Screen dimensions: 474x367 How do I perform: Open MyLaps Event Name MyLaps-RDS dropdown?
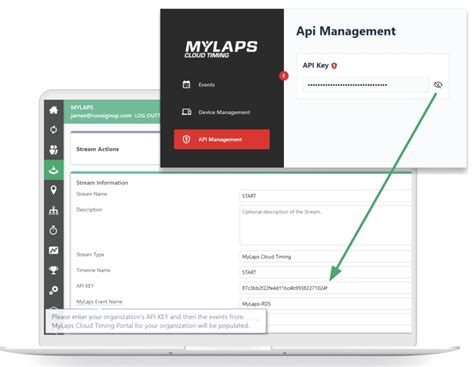pos(326,304)
